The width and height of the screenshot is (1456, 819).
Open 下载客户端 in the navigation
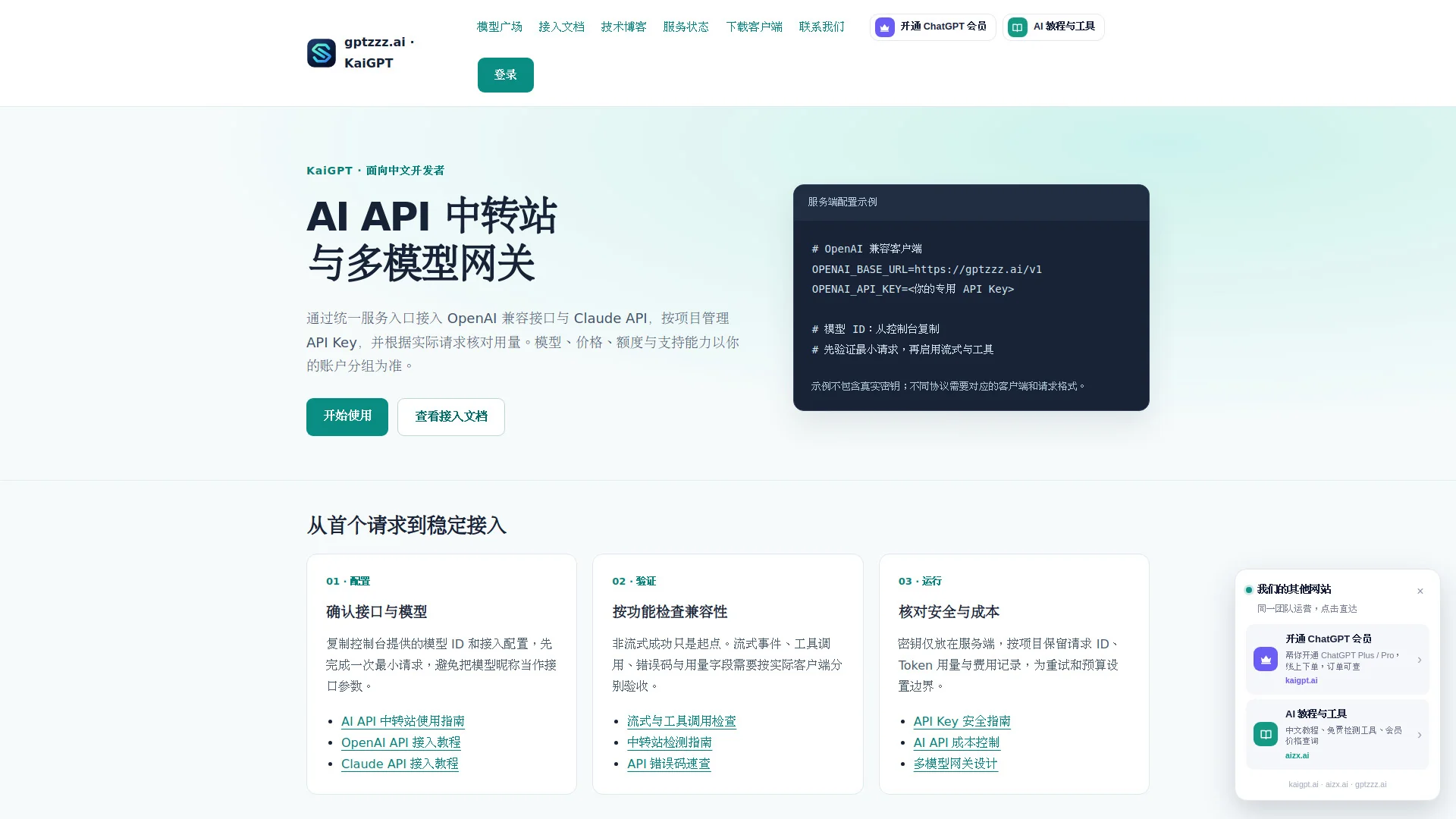[x=754, y=27]
